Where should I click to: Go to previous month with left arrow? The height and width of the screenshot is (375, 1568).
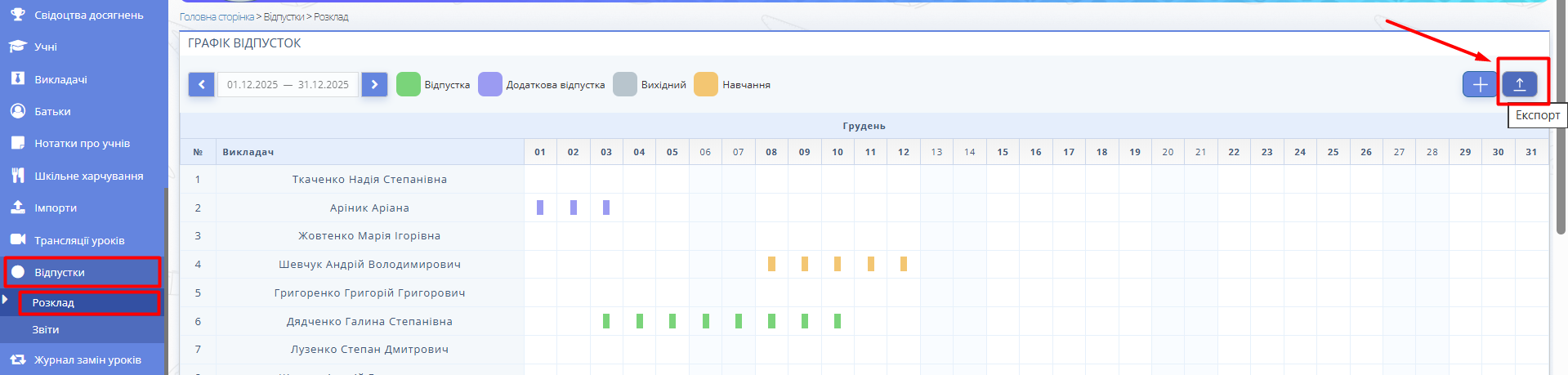click(x=201, y=84)
